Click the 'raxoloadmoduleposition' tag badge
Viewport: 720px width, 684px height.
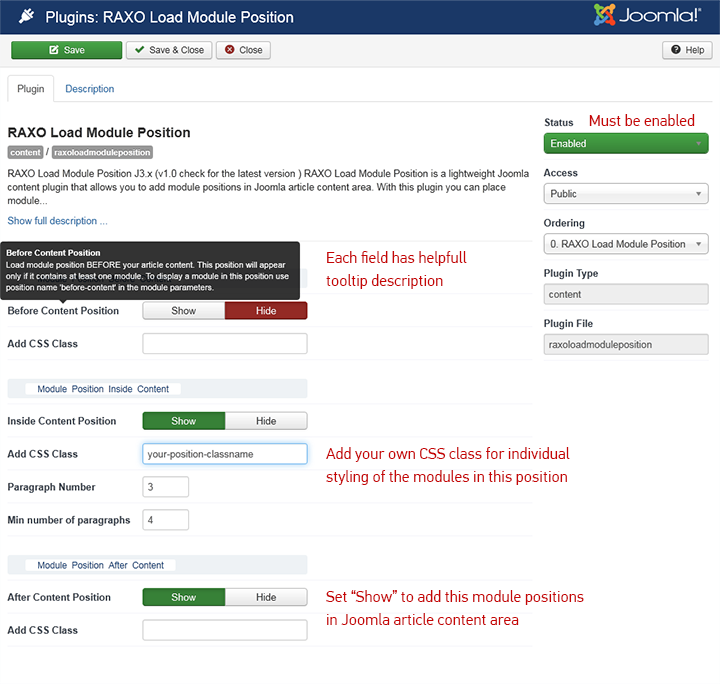click(102, 152)
